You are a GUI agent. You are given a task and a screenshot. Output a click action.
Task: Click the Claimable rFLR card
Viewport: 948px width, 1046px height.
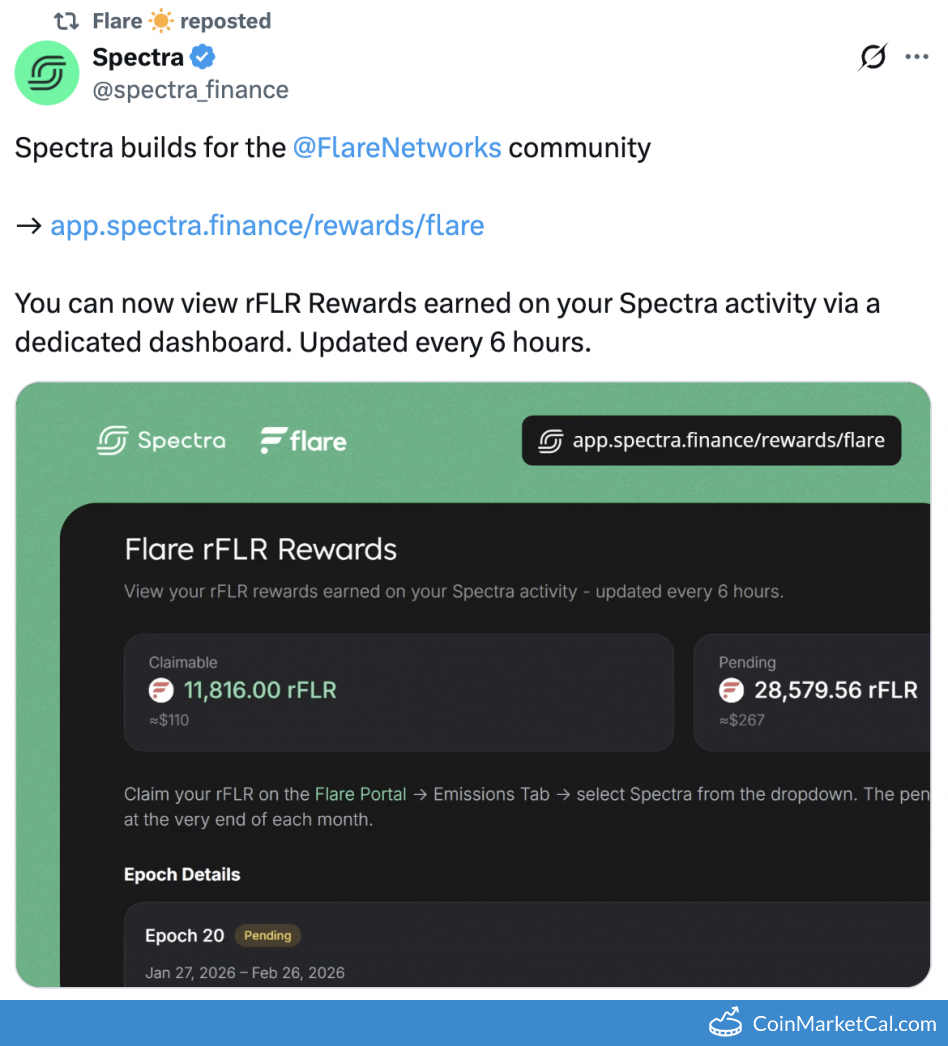click(398, 692)
